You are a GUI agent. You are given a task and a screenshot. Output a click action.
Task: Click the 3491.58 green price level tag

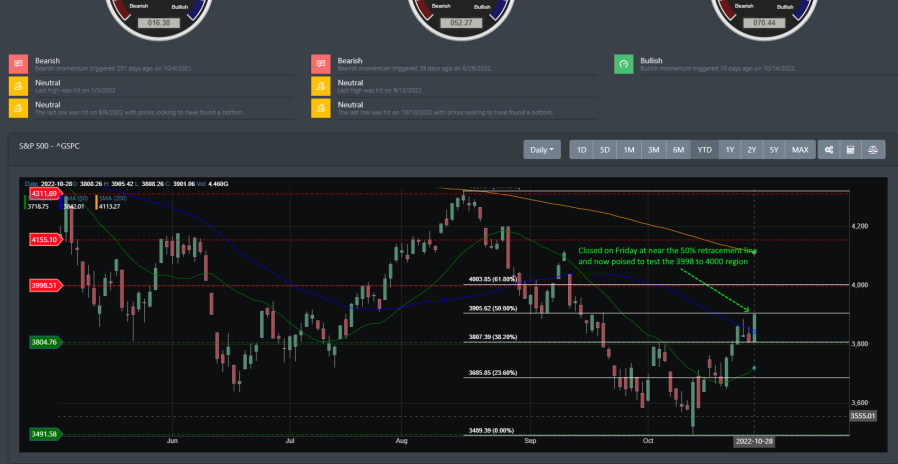[x=46, y=434]
